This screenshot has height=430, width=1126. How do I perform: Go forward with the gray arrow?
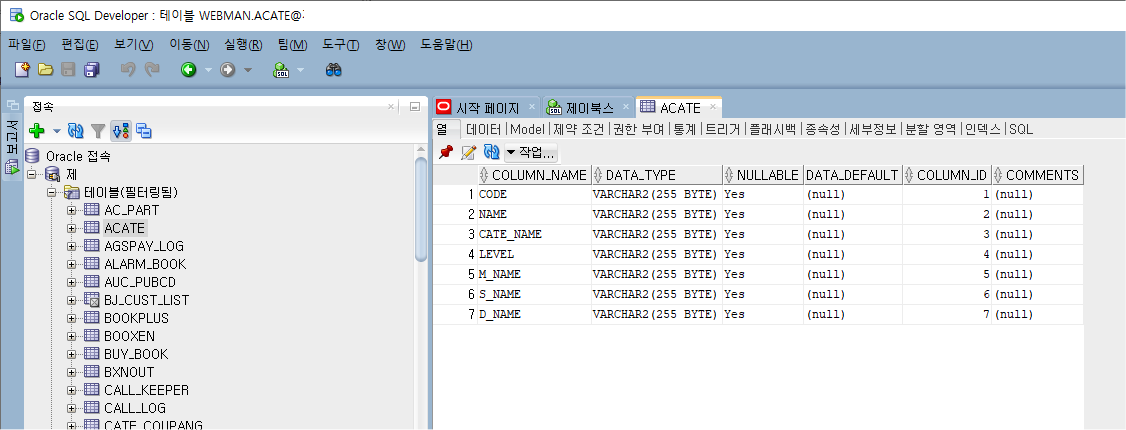coord(228,70)
